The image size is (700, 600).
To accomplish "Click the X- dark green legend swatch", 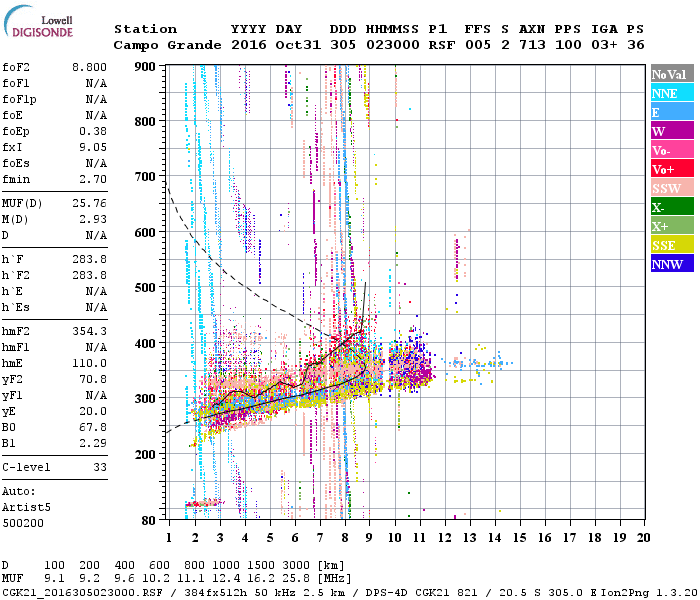I will 672,206.
